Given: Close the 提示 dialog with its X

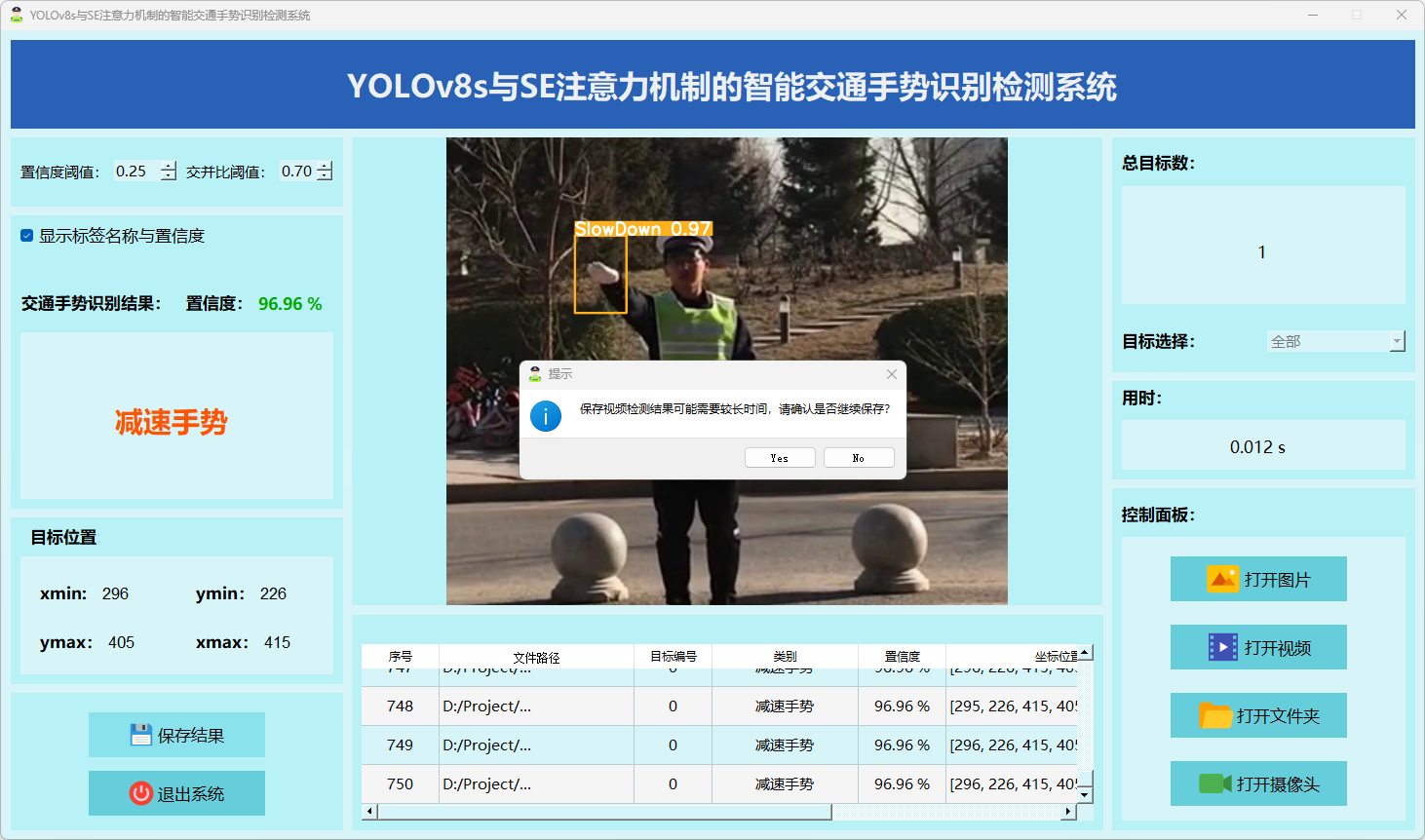Looking at the screenshot, I should coord(891,374).
